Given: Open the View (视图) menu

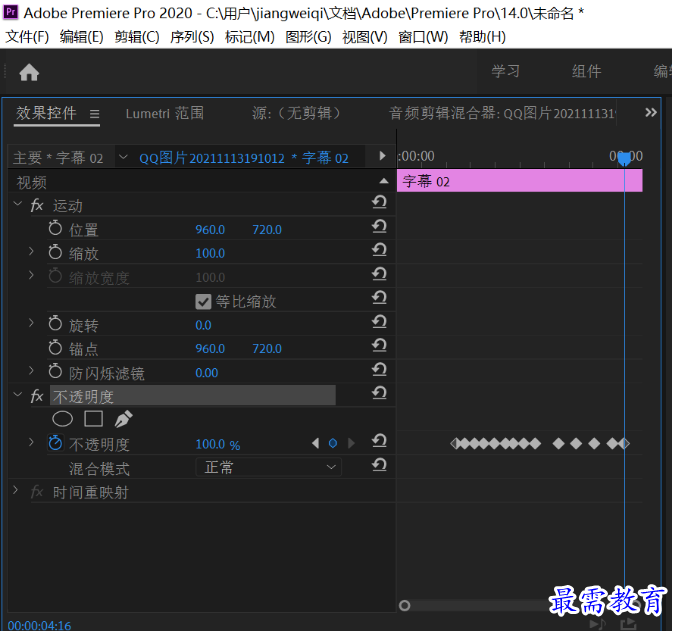Looking at the screenshot, I should coord(364,37).
